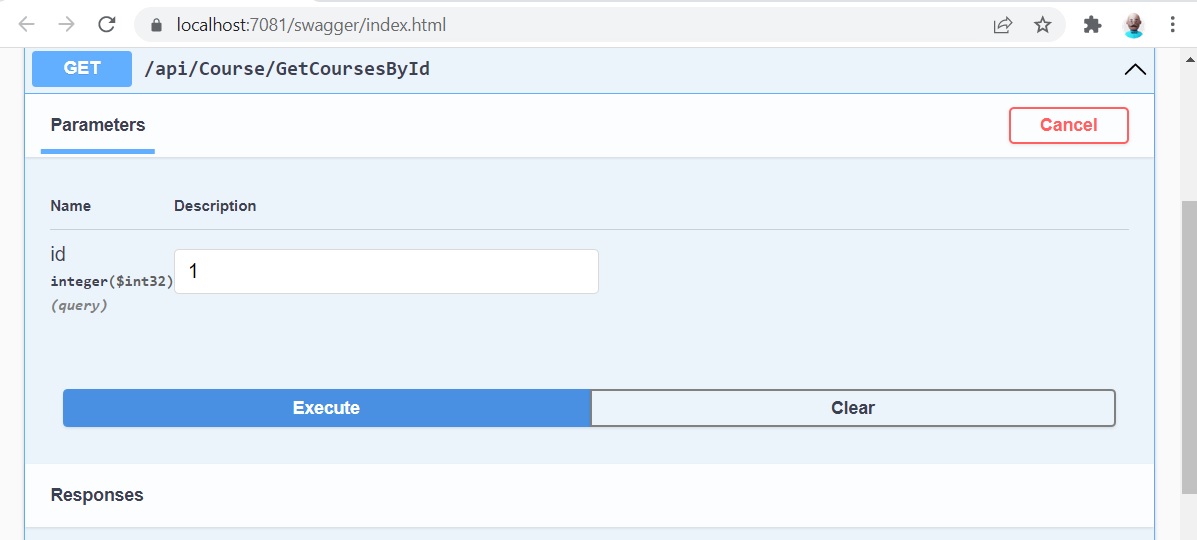1197x540 pixels.
Task: Collapse the GetCoursesById operation with the chevron
Action: [1135, 70]
